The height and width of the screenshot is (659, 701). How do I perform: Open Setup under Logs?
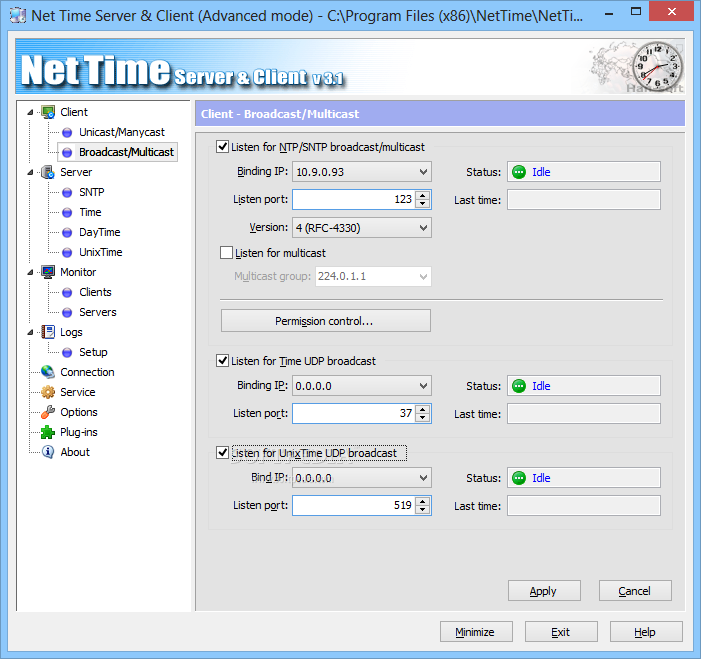[x=93, y=352]
